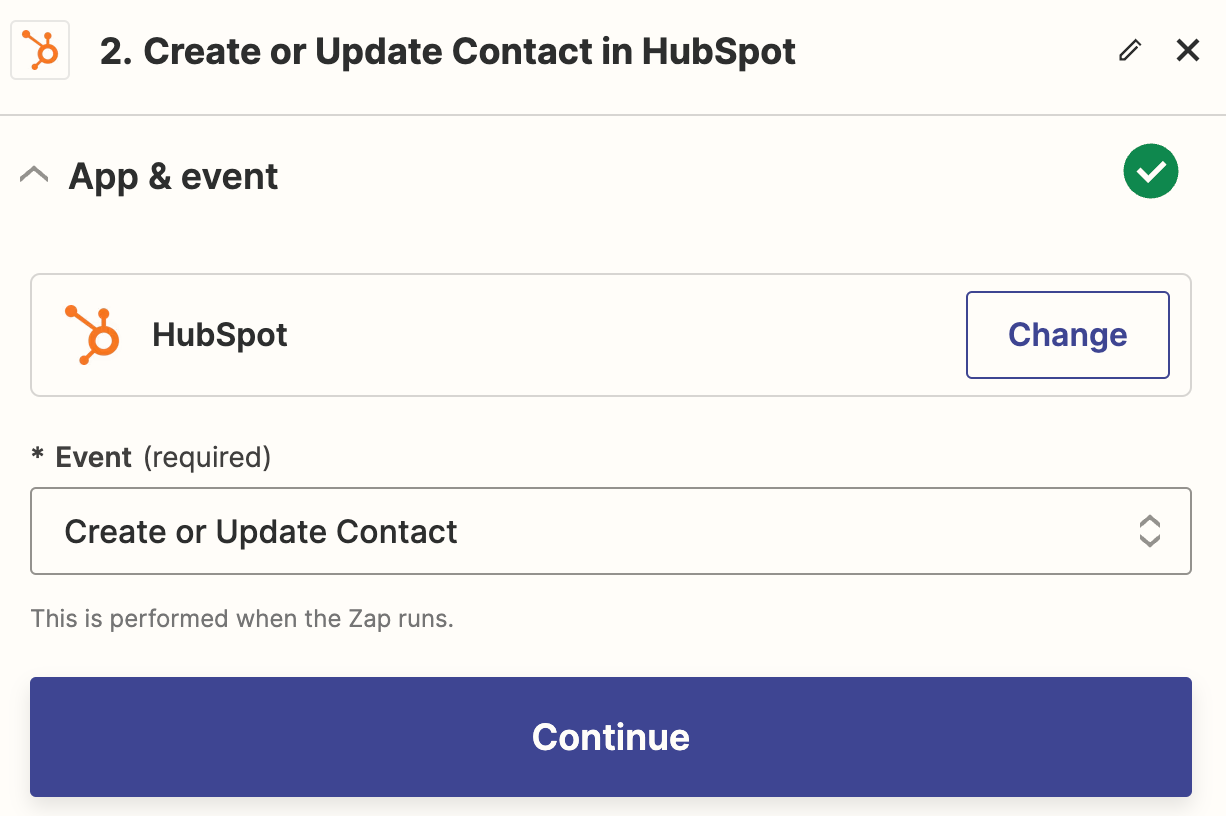
Task: Click the Event field label
Action: (94, 457)
